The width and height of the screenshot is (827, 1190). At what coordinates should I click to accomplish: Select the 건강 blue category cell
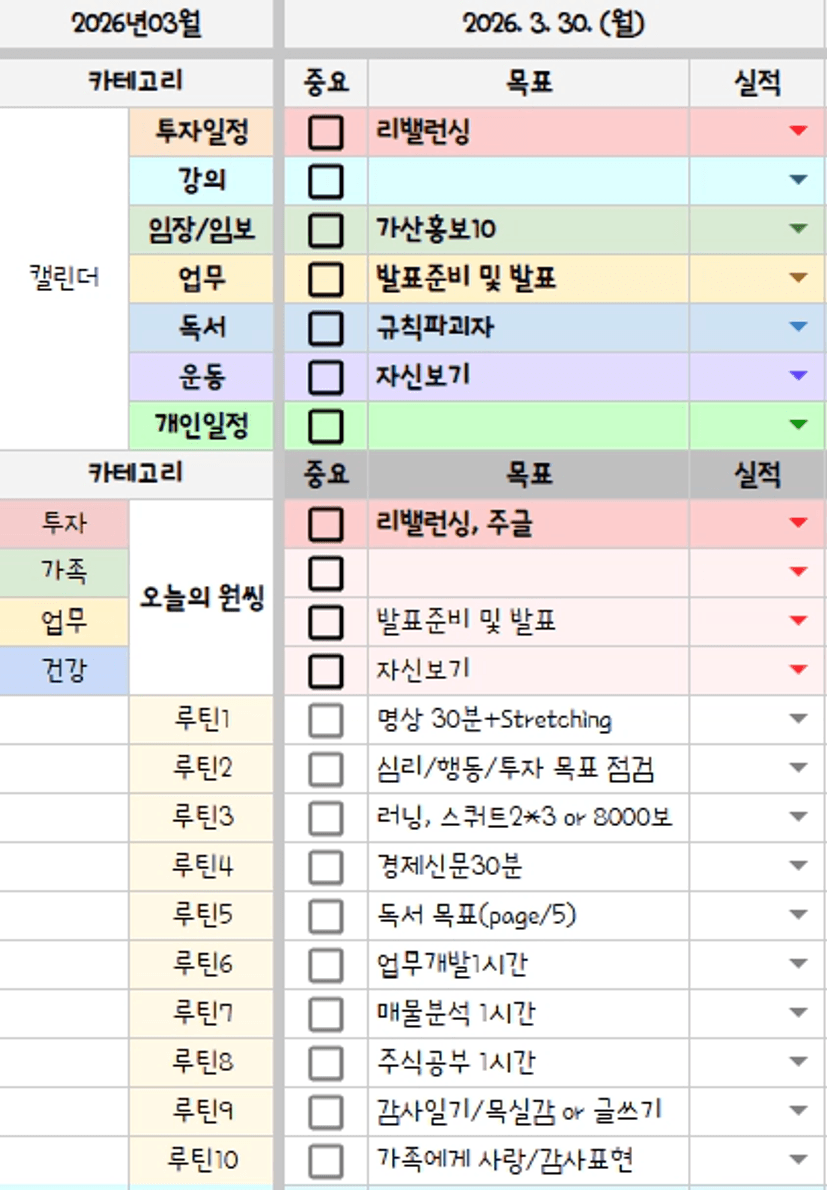[x=64, y=671]
